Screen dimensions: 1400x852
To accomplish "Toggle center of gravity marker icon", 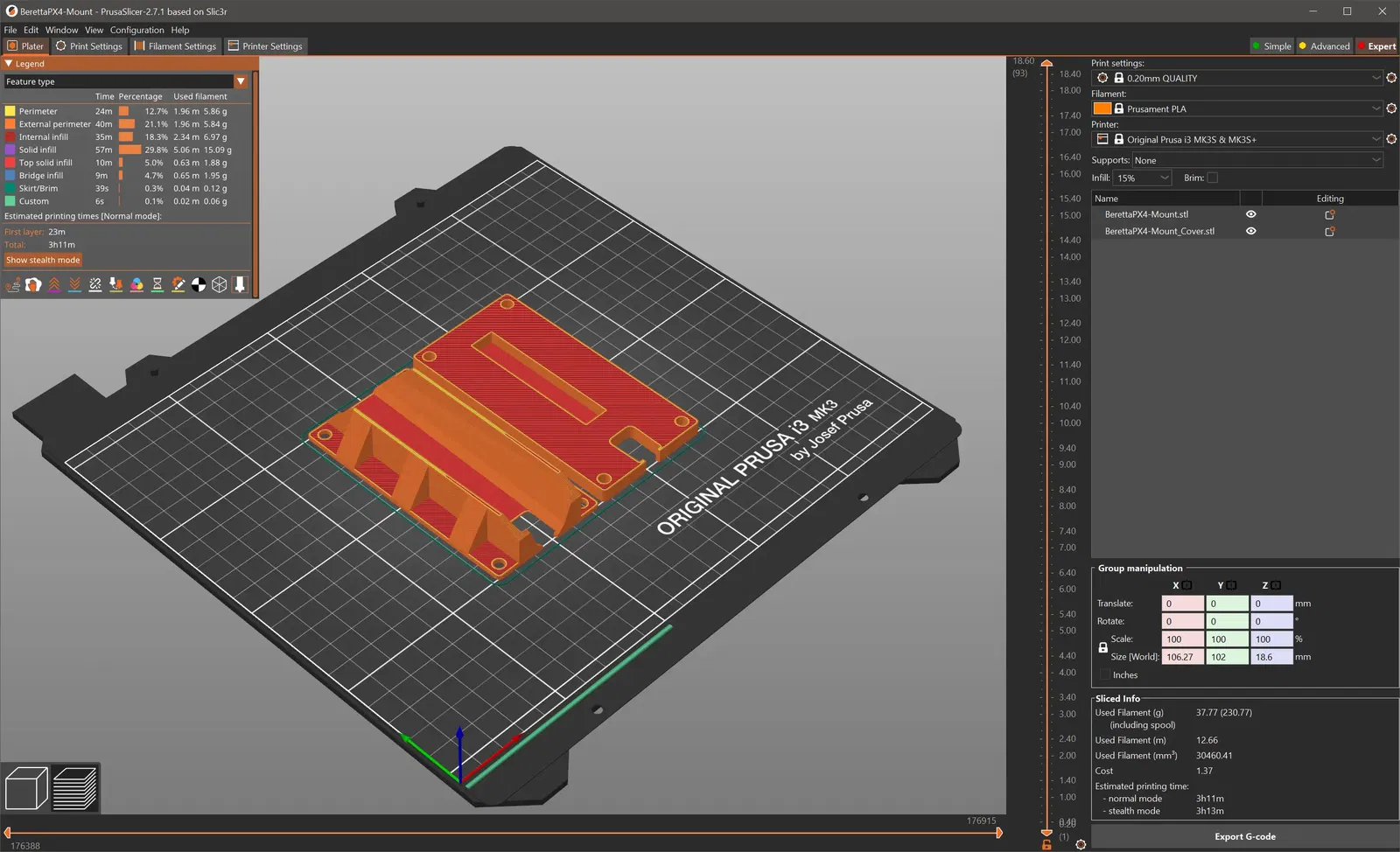I will pyautogui.click(x=199, y=284).
